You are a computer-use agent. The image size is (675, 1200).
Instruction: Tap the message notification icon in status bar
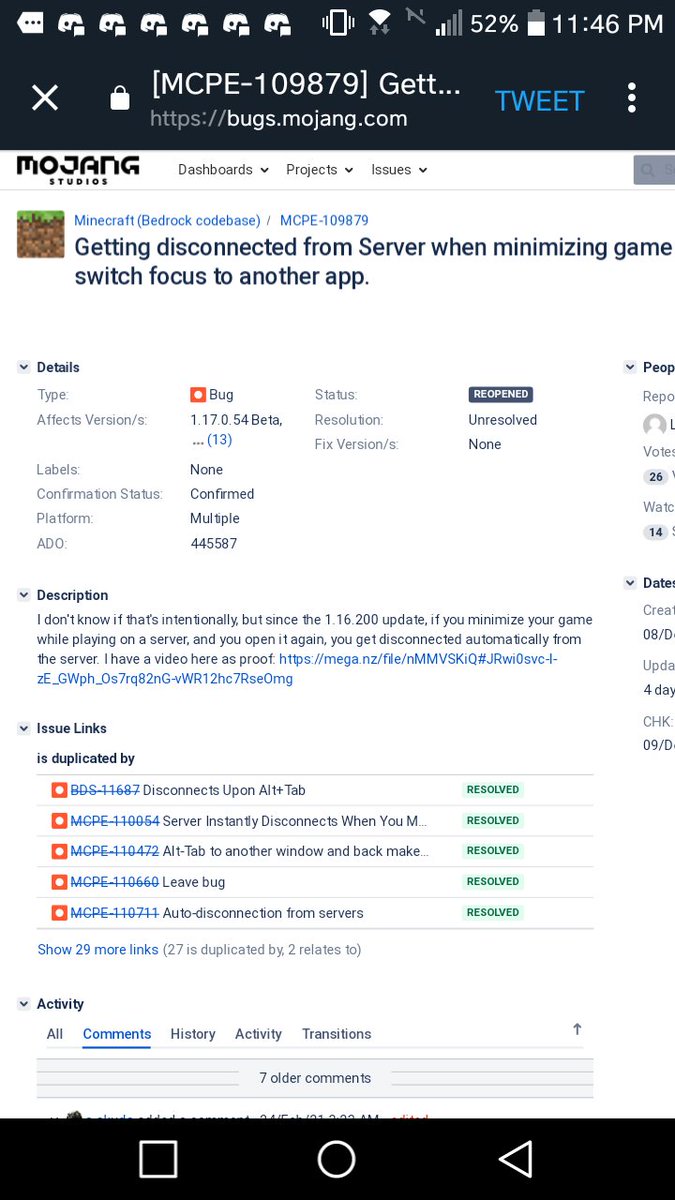(30, 22)
